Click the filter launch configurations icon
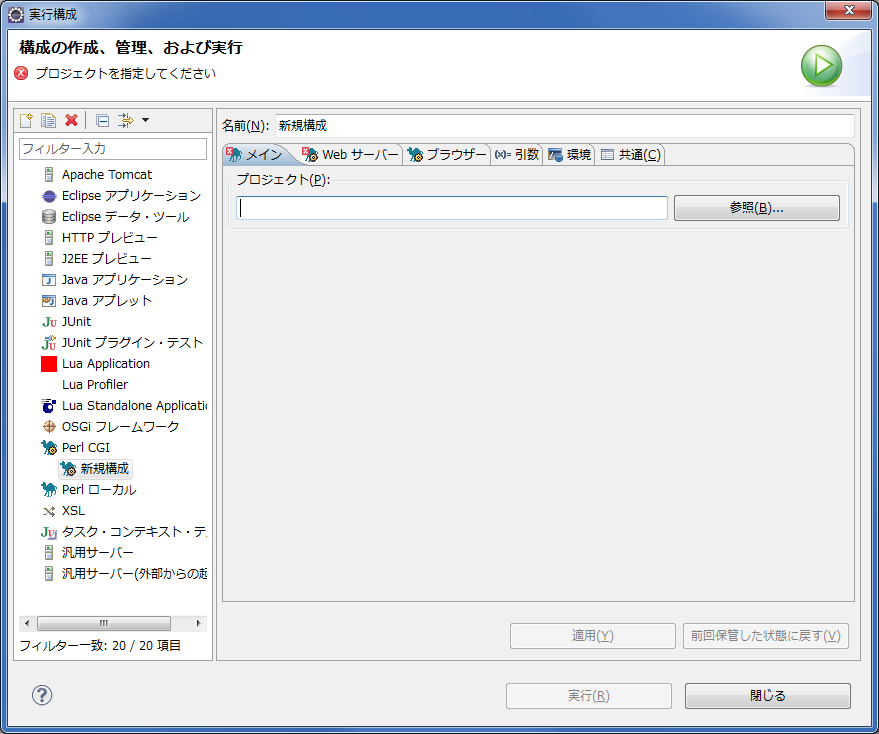 coord(126,121)
